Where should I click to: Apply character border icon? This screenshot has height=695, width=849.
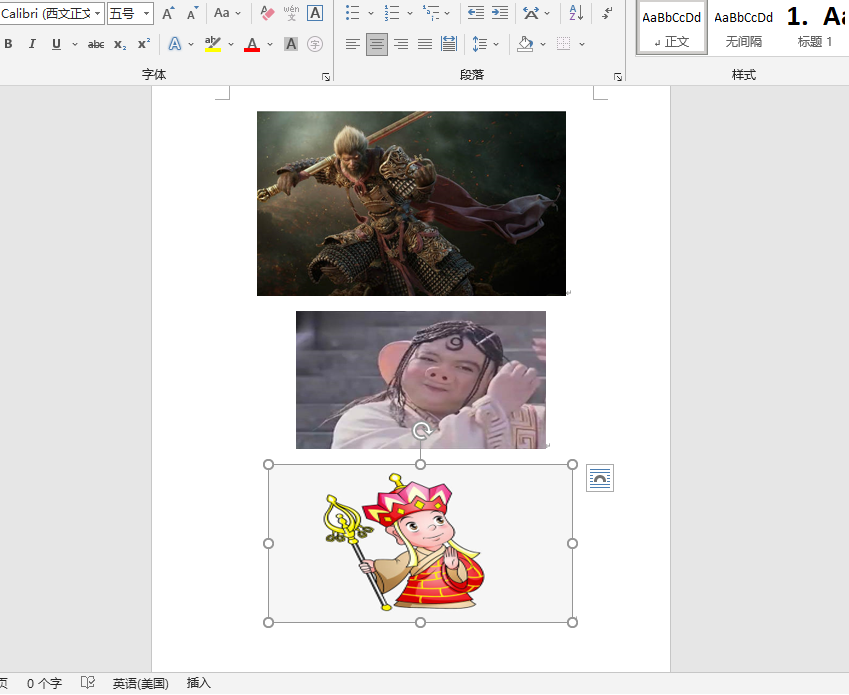point(315,13)
